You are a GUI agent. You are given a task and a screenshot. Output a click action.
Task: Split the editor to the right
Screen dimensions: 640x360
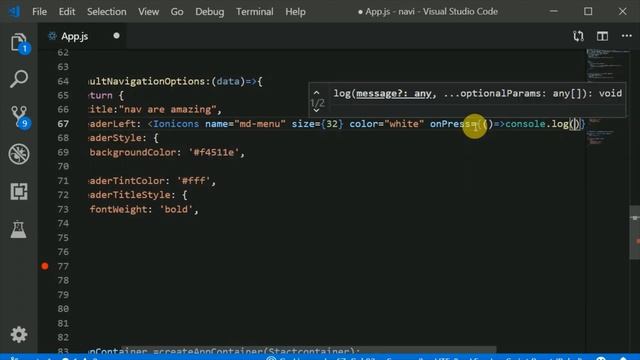pos(602,36)
